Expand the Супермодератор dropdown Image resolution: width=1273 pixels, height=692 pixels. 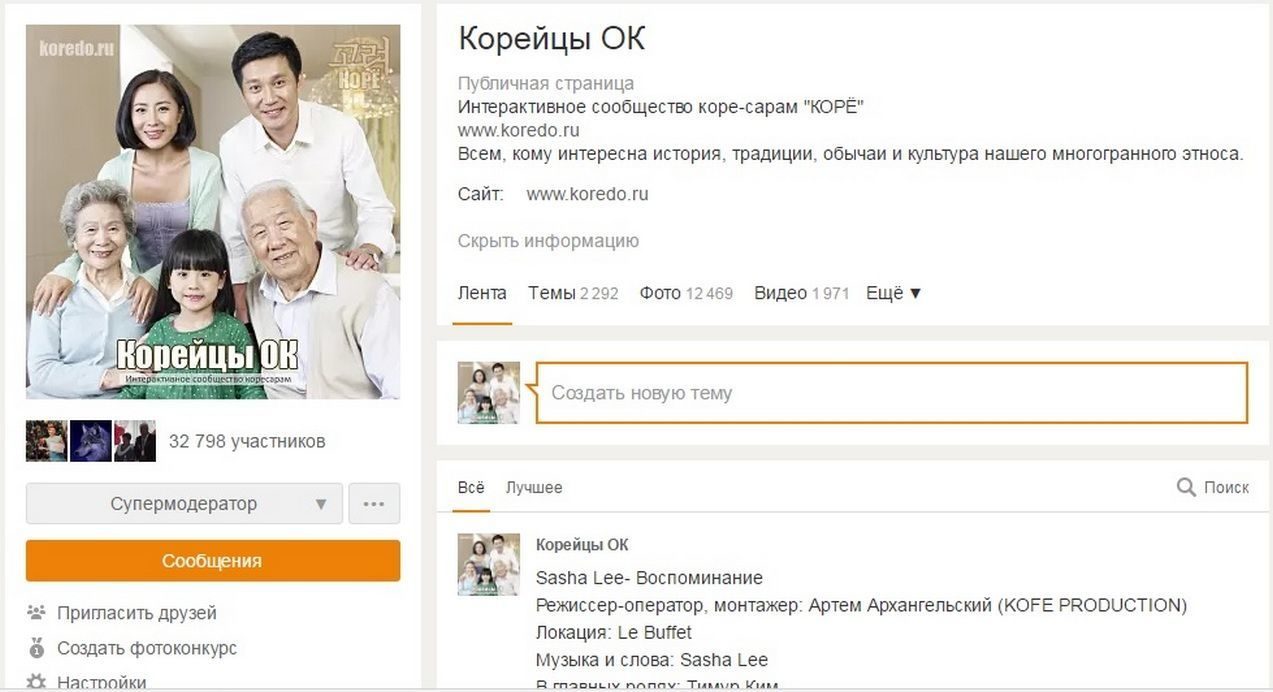[184, 504]
